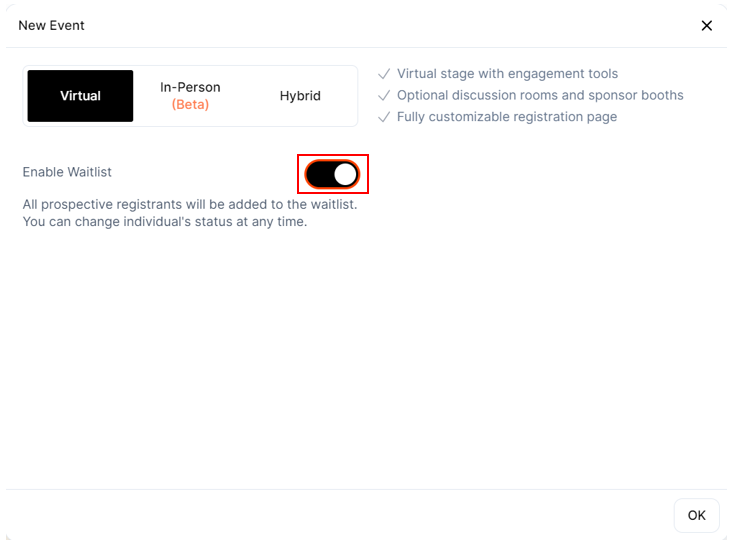This screenshot has width=736, height=549.
Task: Click the New Event dialog title
Action: point(51,26)
